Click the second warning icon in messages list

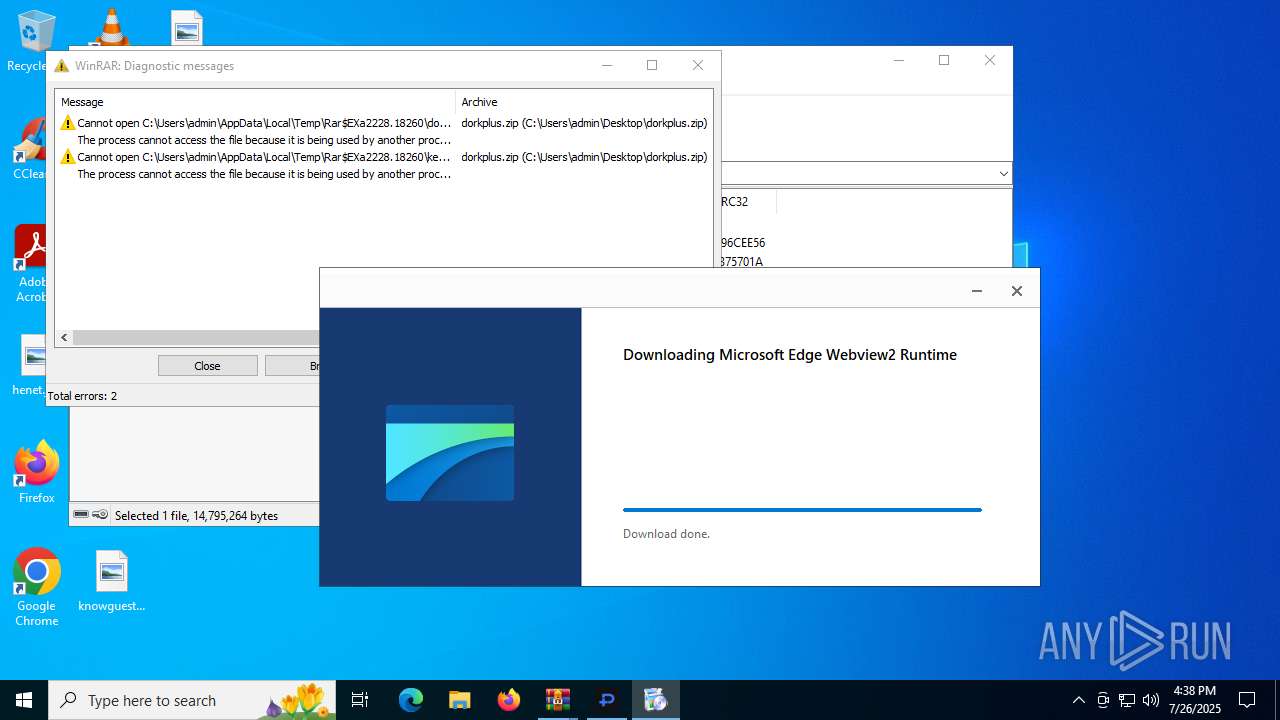point(68,157)
